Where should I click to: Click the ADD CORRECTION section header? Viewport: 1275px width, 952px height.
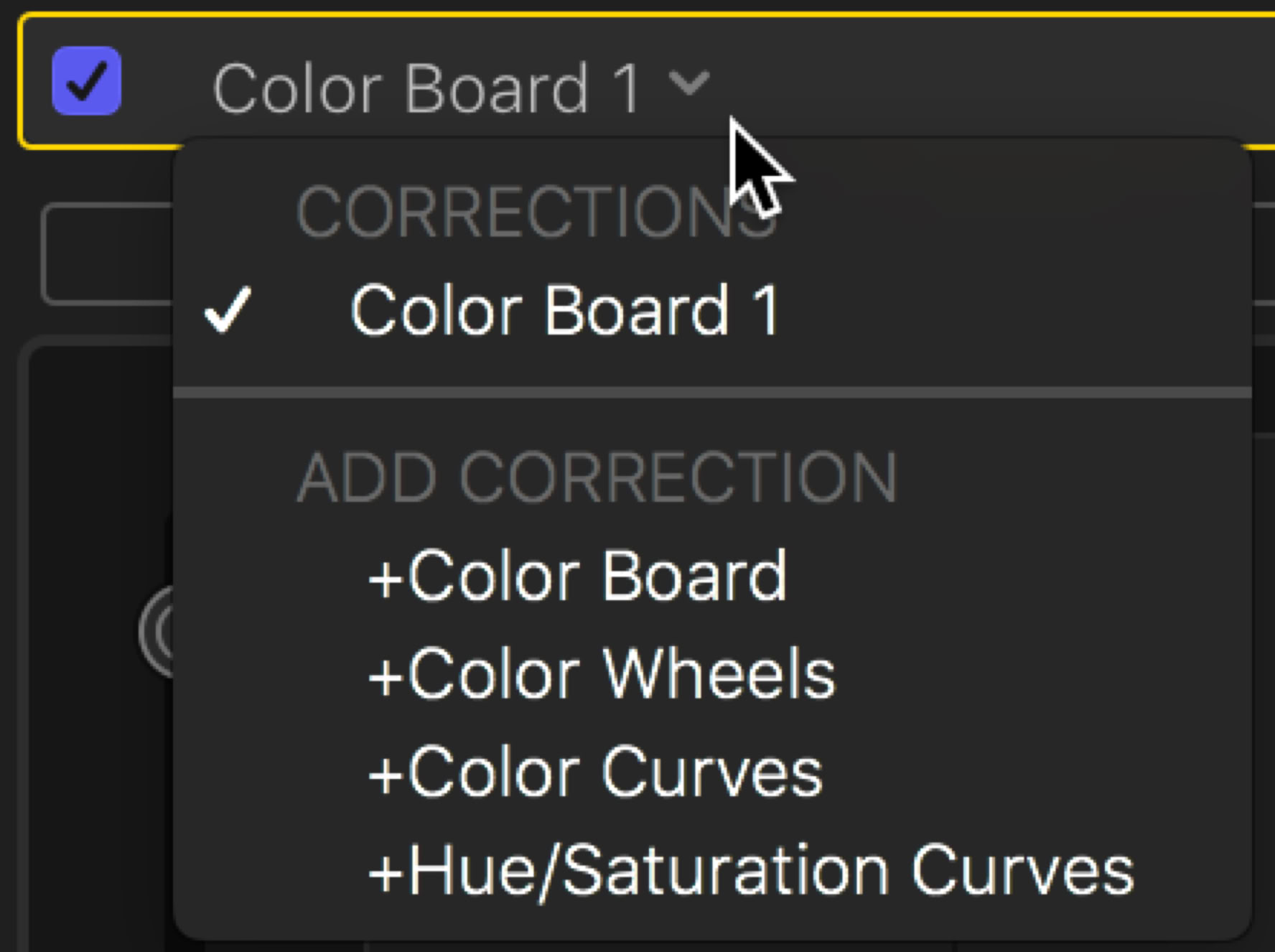597,477
